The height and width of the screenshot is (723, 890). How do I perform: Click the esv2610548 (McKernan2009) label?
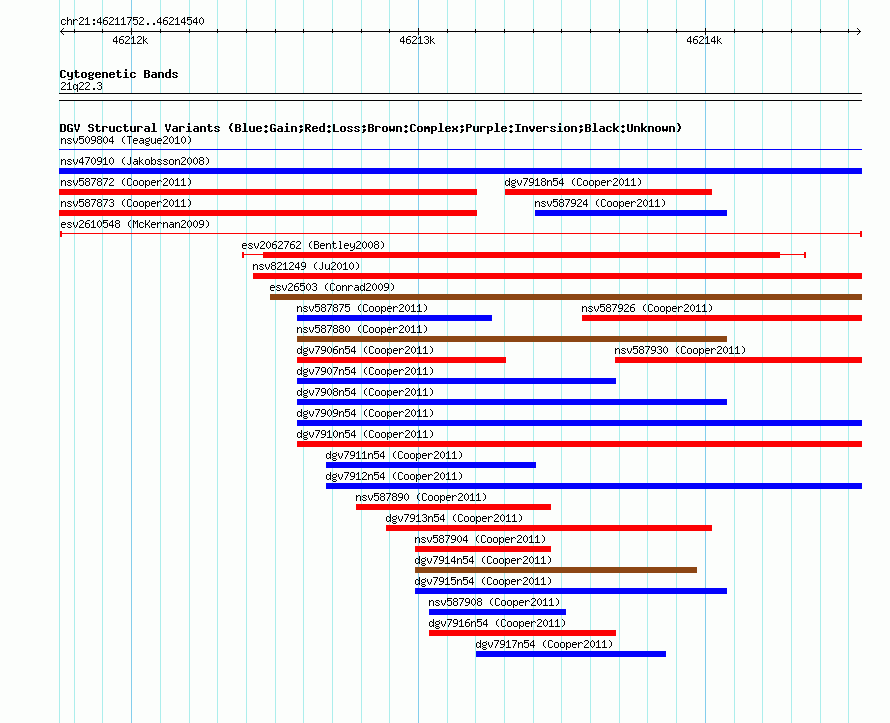click(135, 224)
